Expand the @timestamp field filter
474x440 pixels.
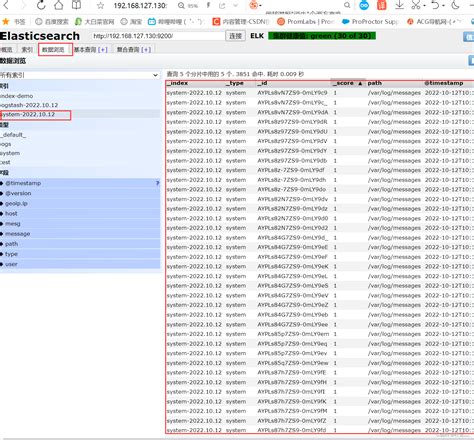tap(80, 183)
